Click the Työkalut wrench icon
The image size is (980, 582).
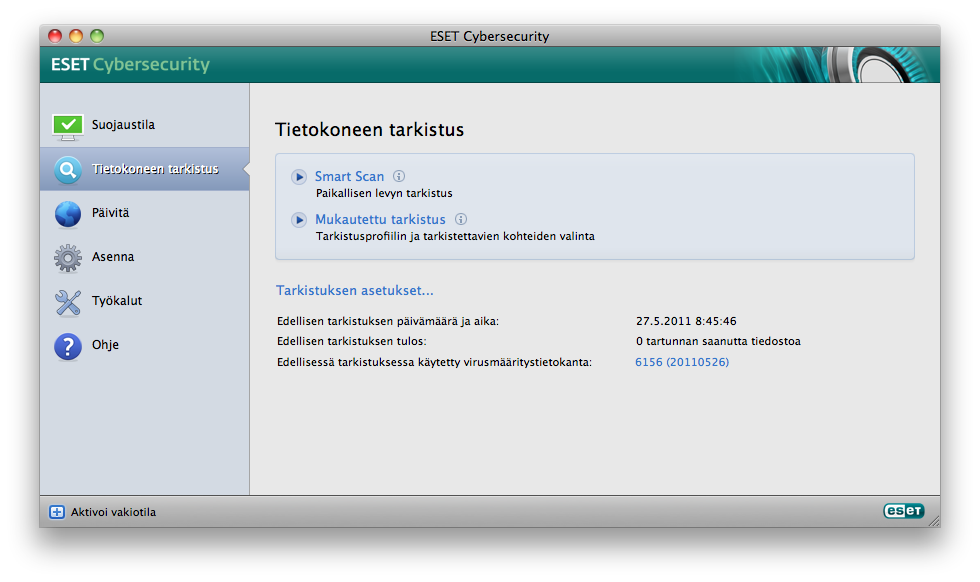click(x=68, y=302)
